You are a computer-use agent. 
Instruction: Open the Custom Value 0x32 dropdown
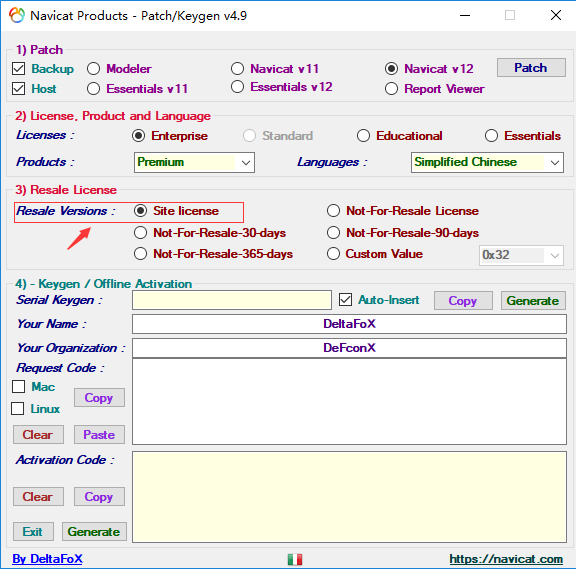[521, 255]
